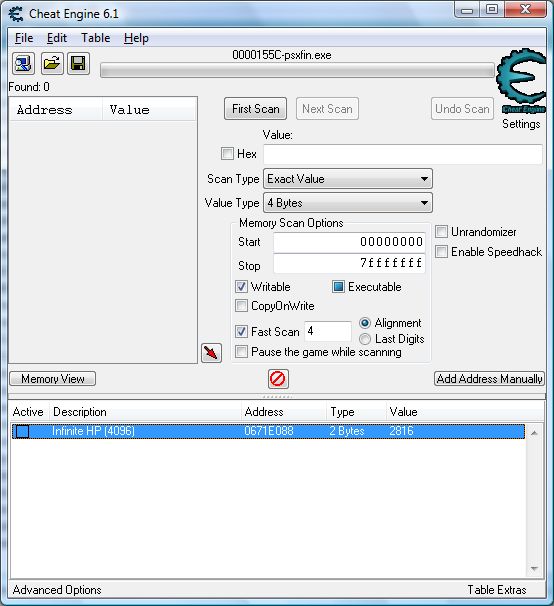Toggle the Executable checkbox
The height and width of the screenshot is (606, 554).
pos(338,287)
